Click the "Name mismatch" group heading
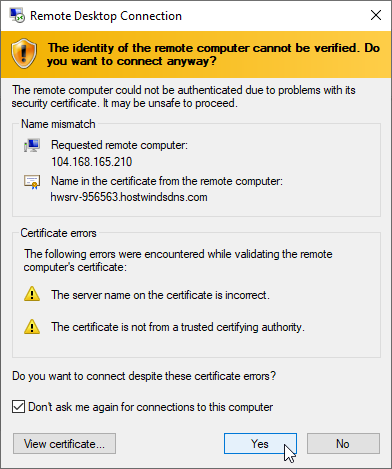 tap(58, 124)
